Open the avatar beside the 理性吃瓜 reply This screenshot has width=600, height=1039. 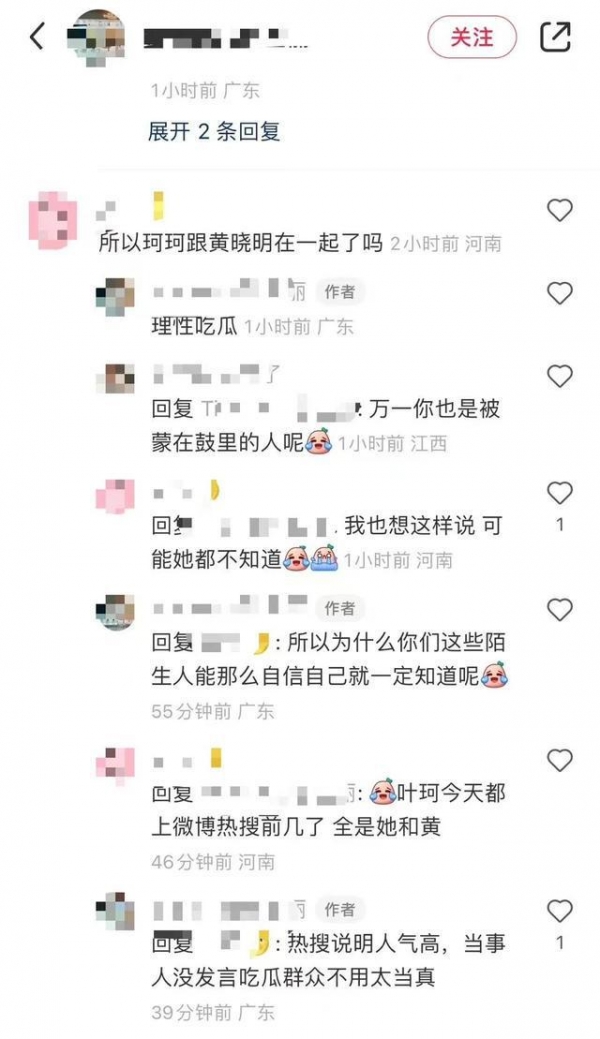(x=115, y=297)
